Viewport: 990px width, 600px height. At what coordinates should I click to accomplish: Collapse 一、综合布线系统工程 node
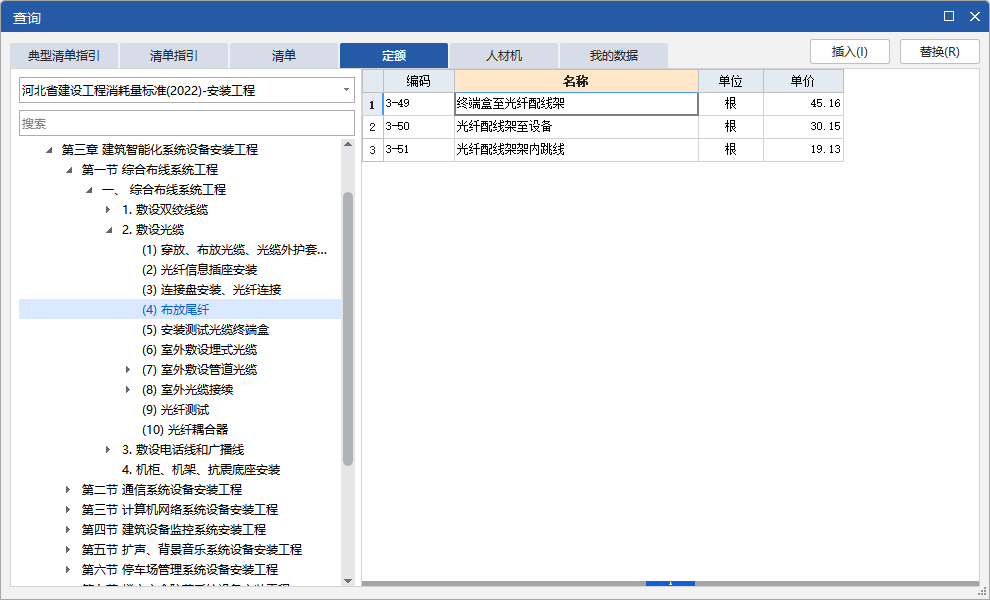(x=90, y=190)
